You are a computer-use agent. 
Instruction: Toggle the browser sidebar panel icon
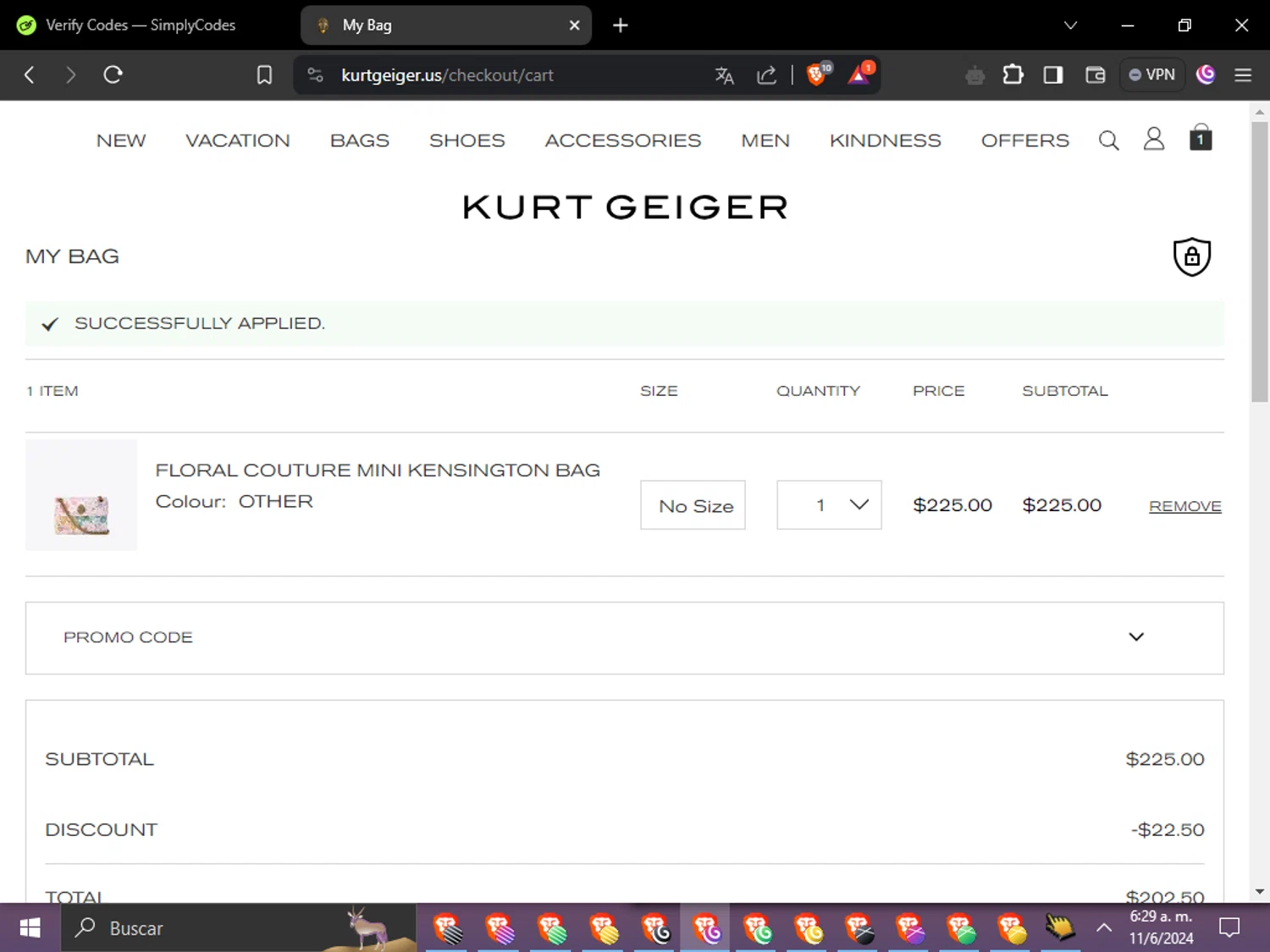pos(1053,75)
